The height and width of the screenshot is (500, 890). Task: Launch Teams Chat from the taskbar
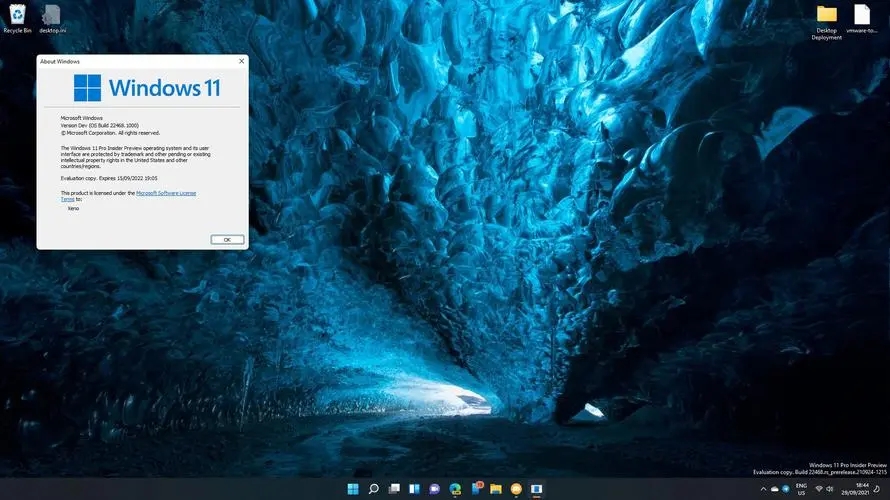(x=435, y=489)
